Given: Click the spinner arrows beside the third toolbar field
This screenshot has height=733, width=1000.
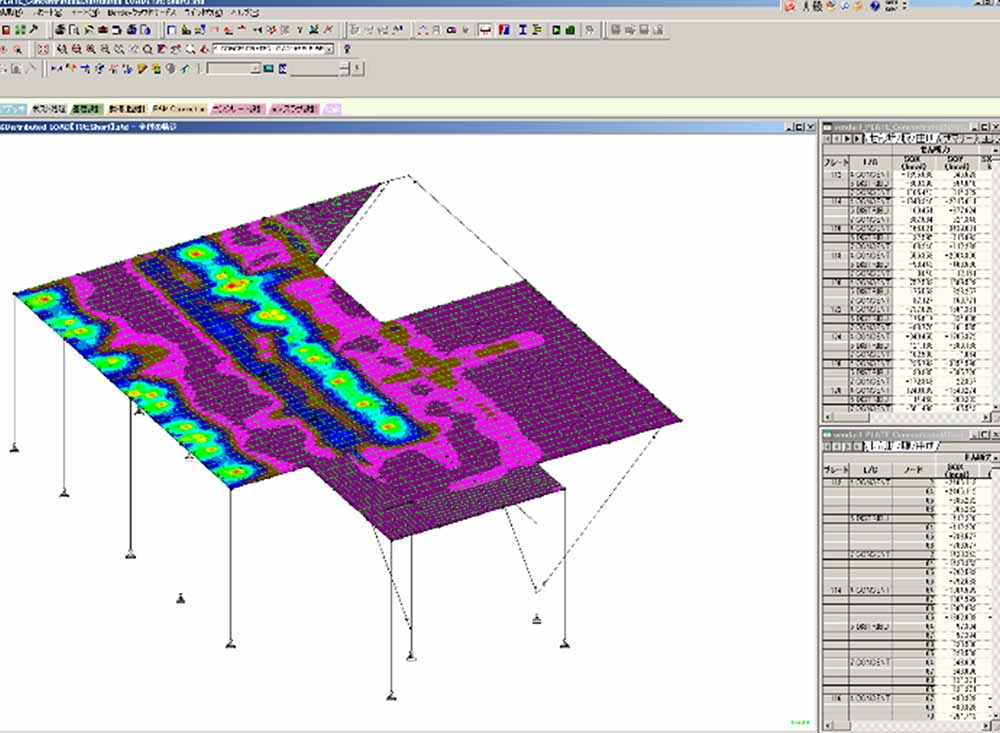Looking at the screenshot, I should click(x=344, y=69).
